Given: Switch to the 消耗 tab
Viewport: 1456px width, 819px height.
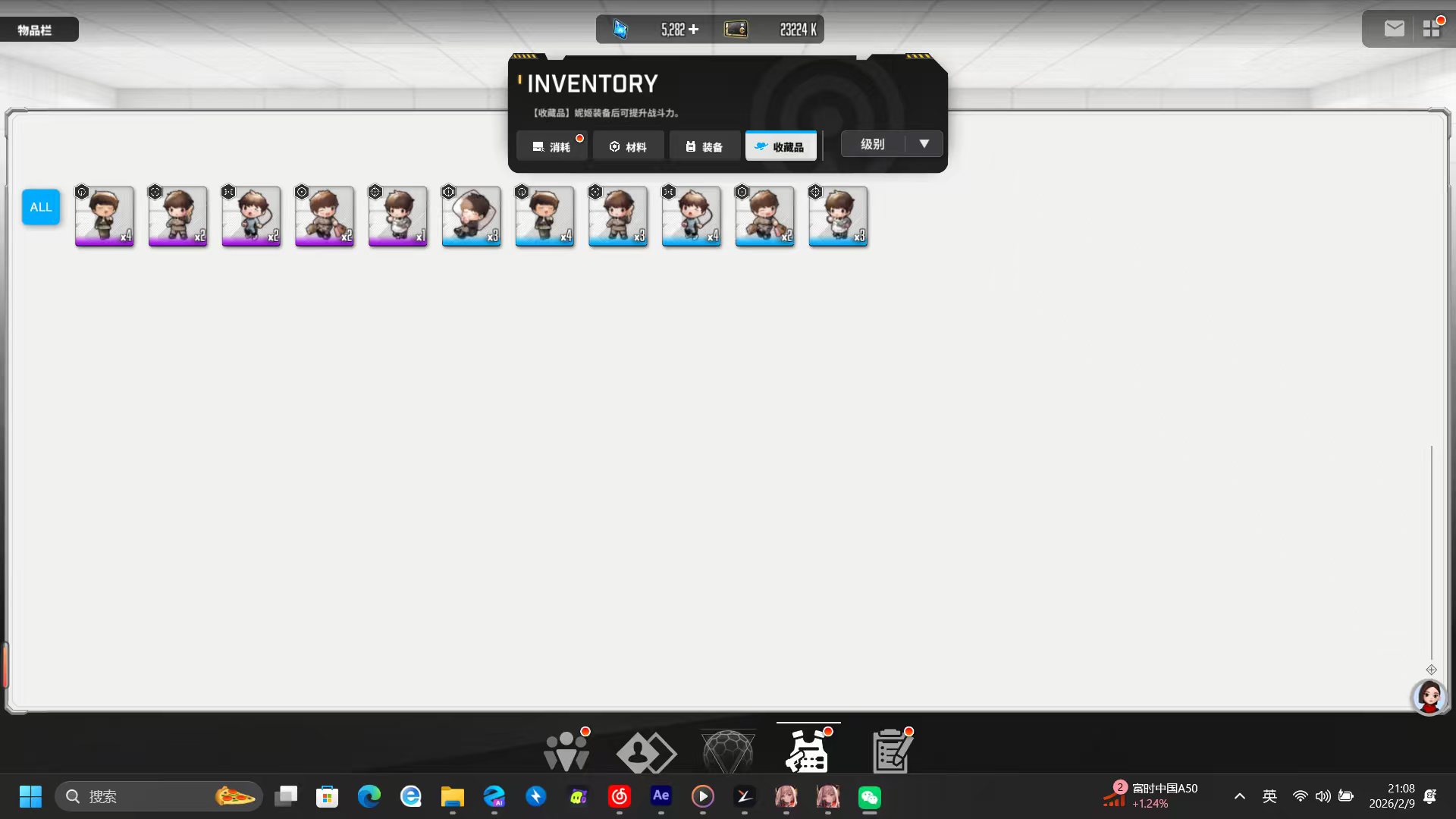Looking at the screenshot, I should click(x=552, y=146).
